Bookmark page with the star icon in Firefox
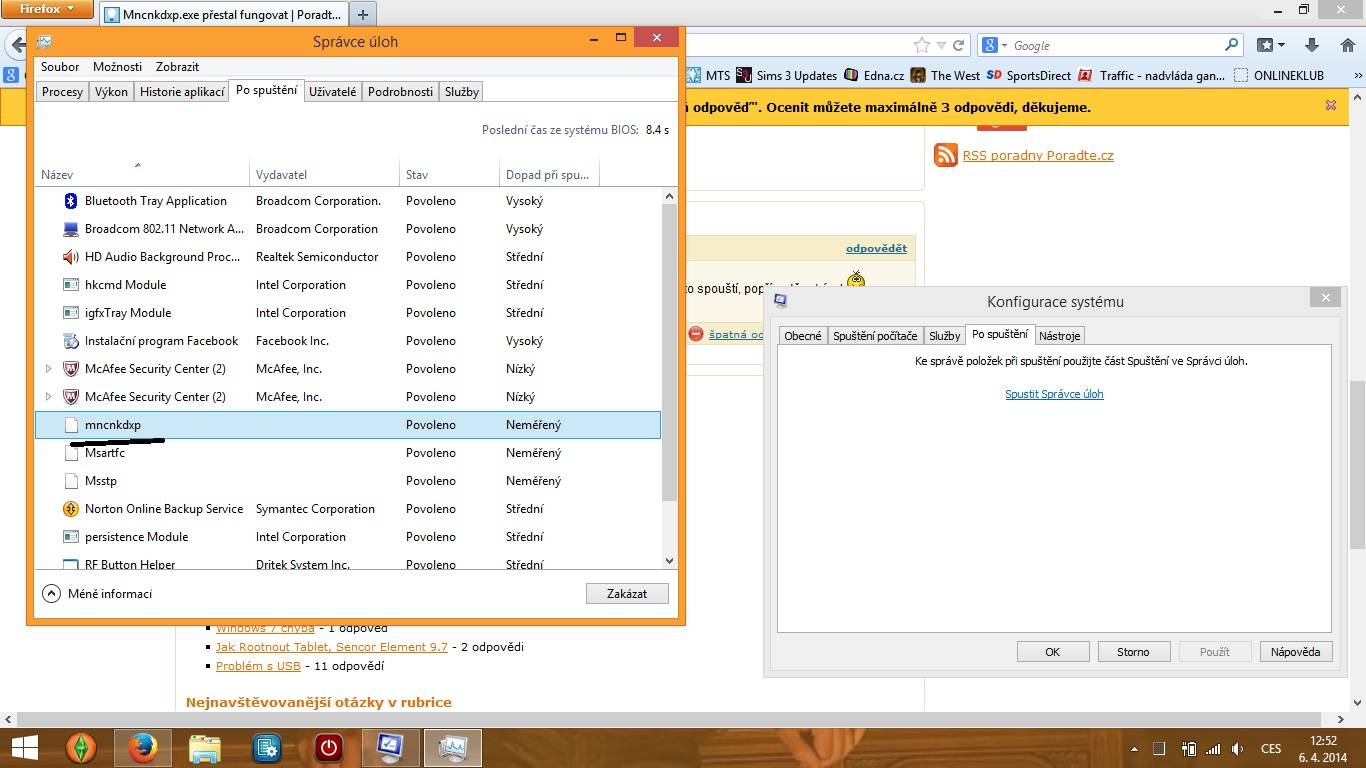The image size is (1366, 768). 921,45
